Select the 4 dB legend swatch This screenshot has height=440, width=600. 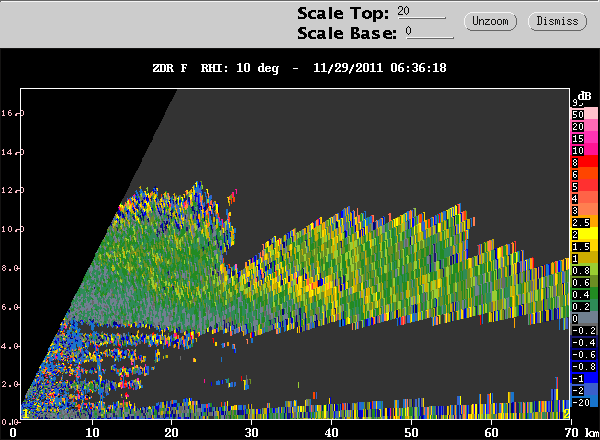[584, 198]
